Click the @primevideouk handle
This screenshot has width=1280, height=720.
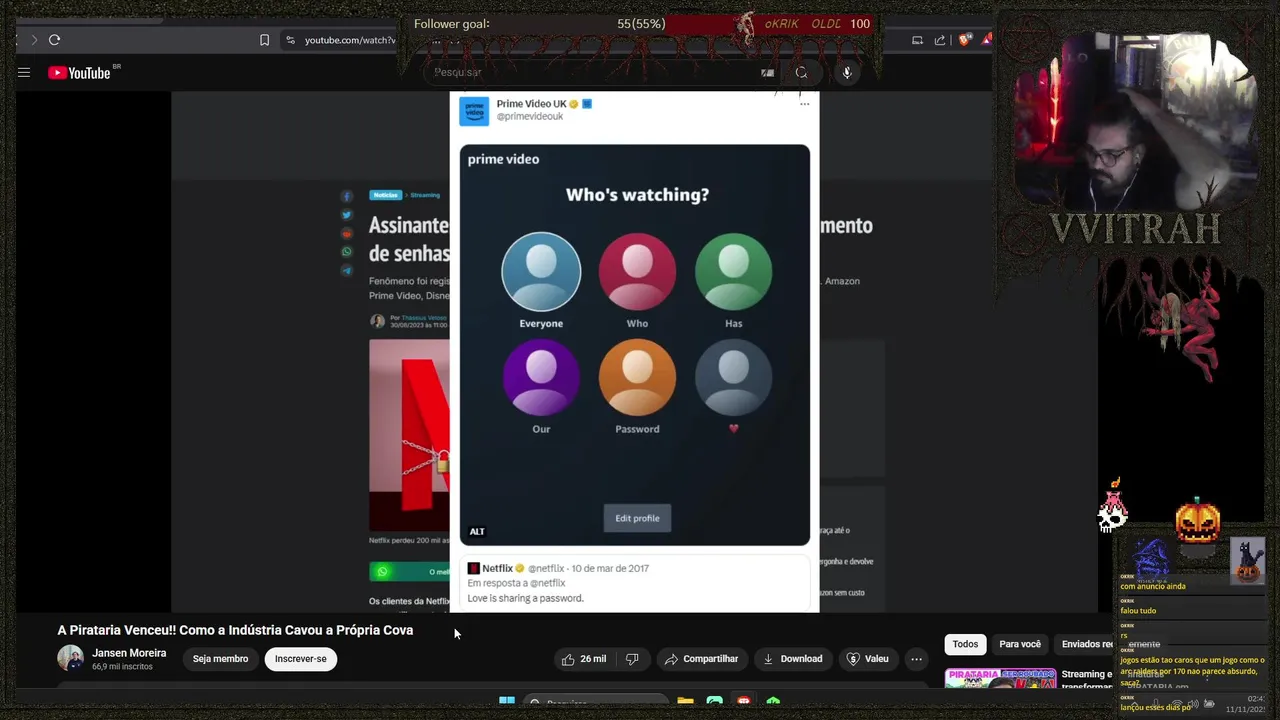click(530, 117)
